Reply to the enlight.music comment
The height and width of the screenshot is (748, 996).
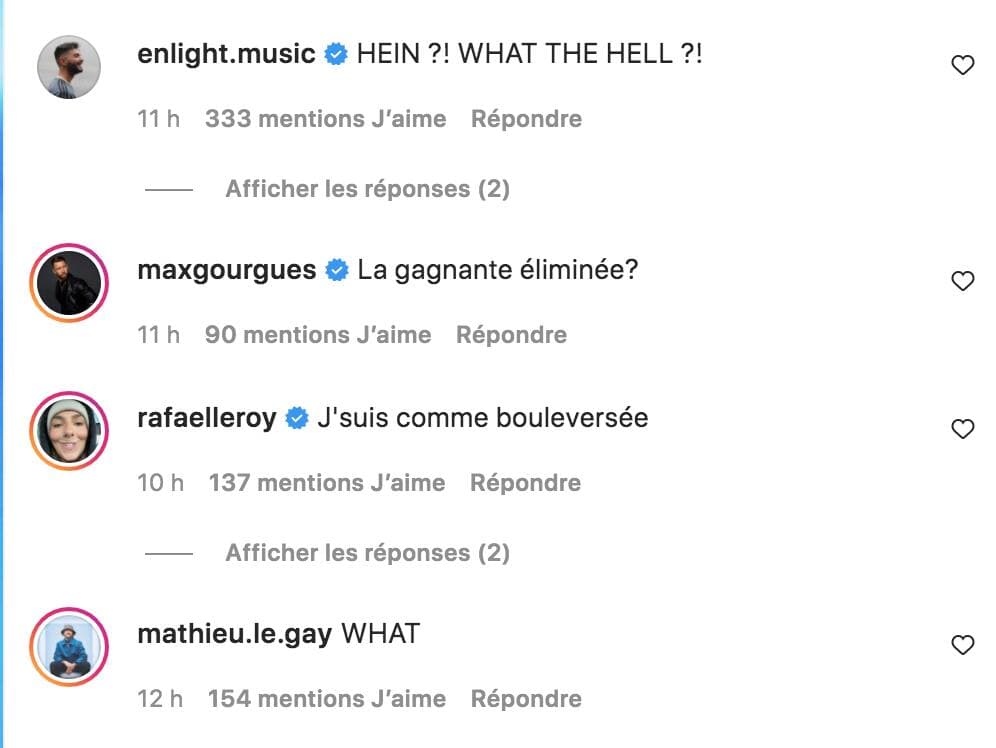coord(526,119)
